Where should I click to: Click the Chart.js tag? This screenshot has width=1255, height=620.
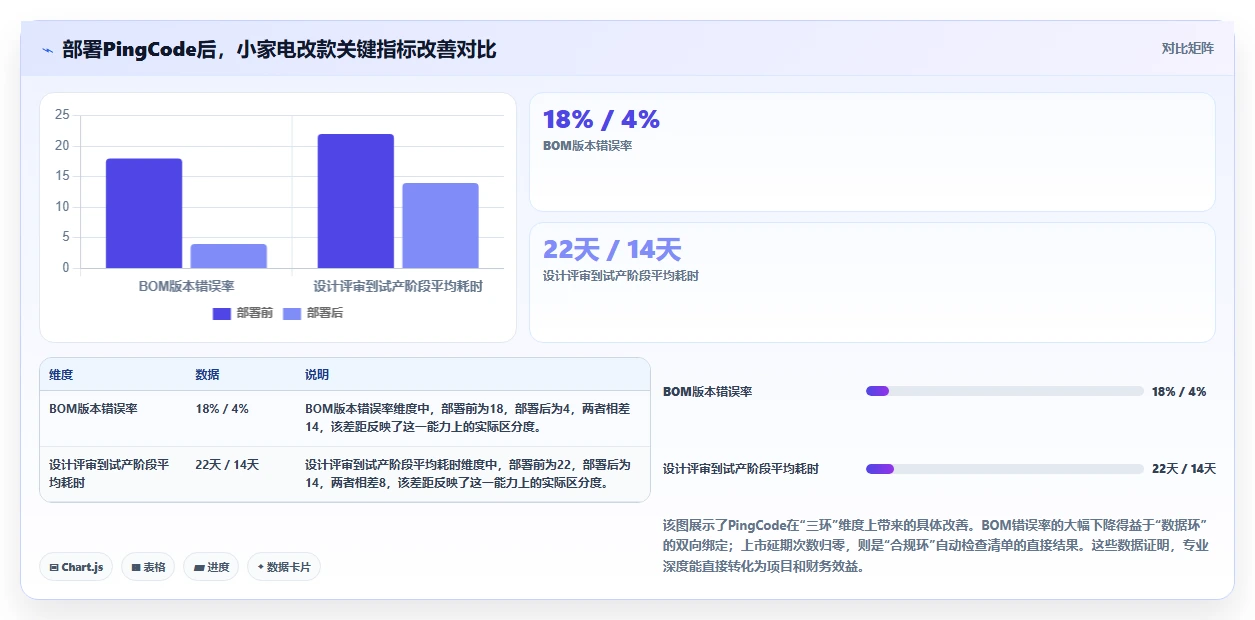[77, 567]
